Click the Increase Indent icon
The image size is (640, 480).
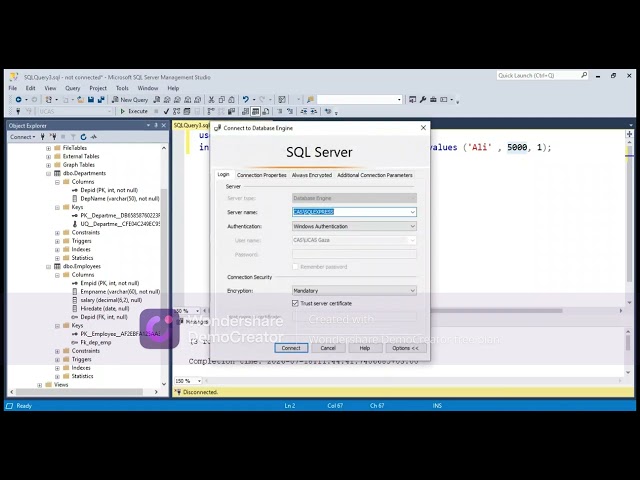pos(314,111)
